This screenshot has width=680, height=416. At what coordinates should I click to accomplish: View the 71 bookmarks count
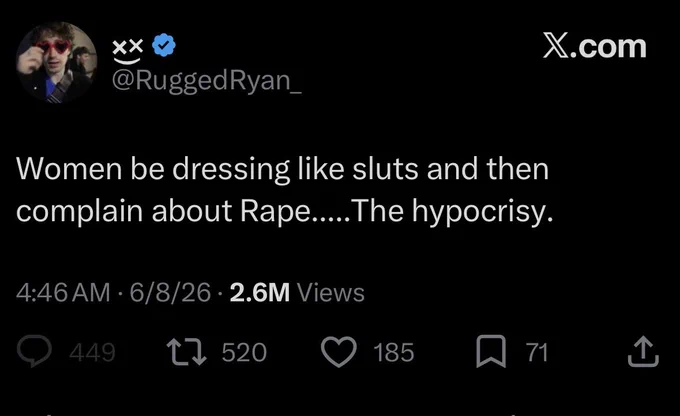click(537, 352)
